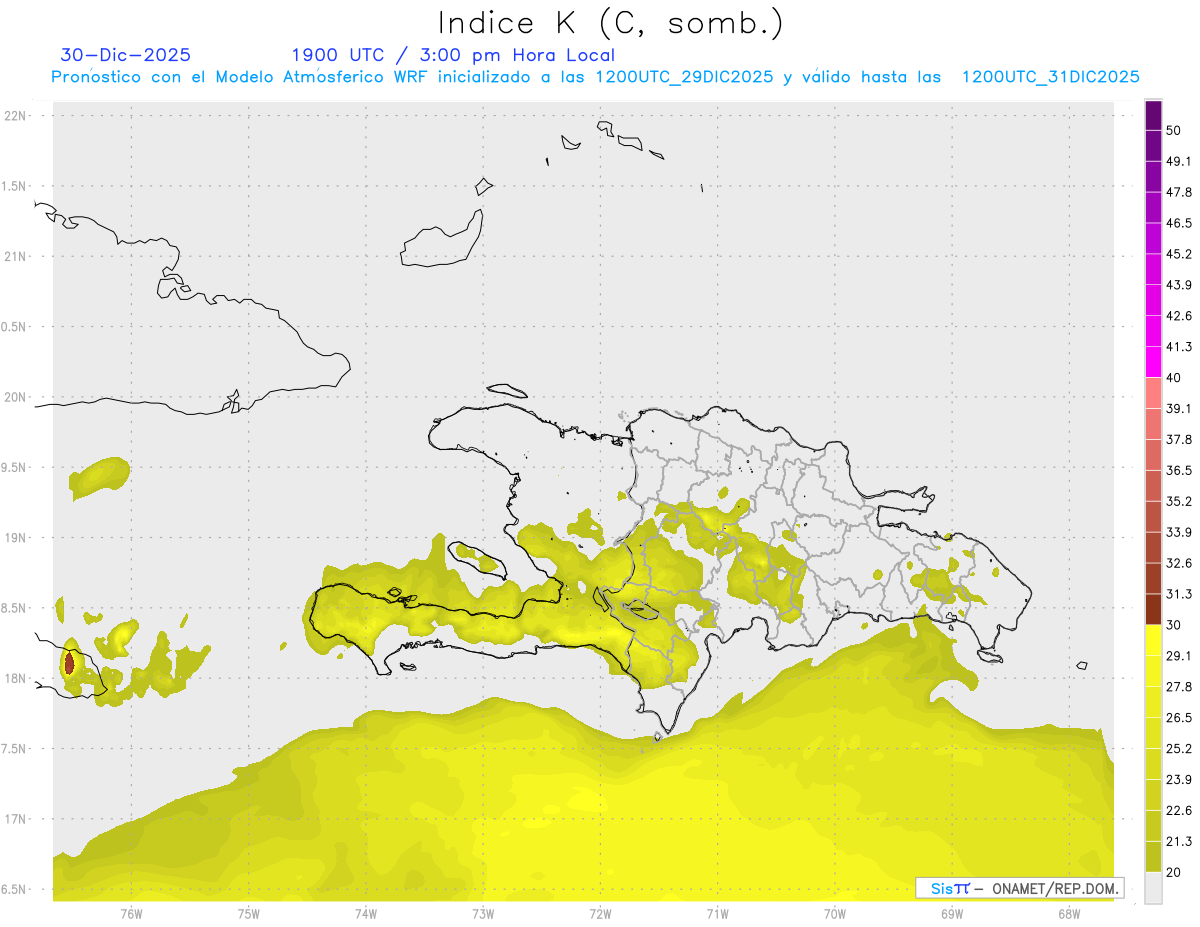Click the '49.1' value on the color scale
The width and height of the screenshot is (1200, 927).
1179,161
